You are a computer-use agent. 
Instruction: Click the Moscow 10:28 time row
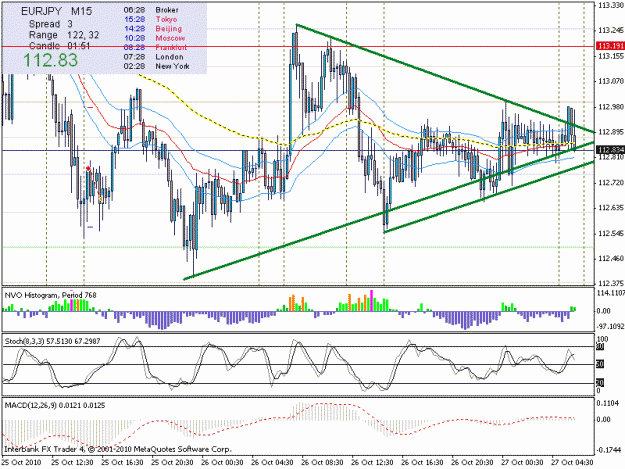(154, 38)
